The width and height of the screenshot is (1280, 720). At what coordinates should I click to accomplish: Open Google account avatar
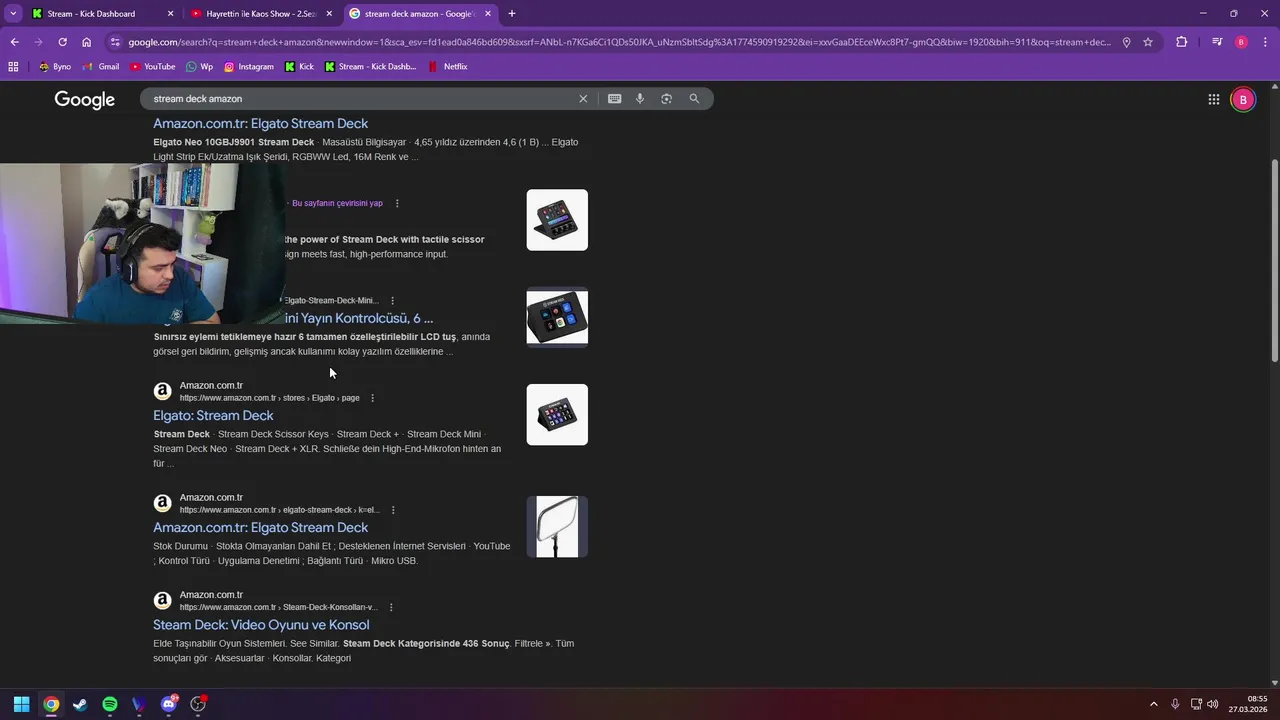click(x=1243, y=99)
